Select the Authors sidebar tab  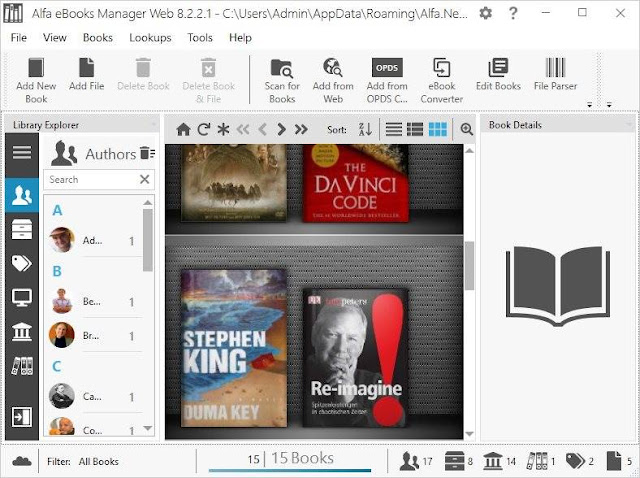coord(22,195)
